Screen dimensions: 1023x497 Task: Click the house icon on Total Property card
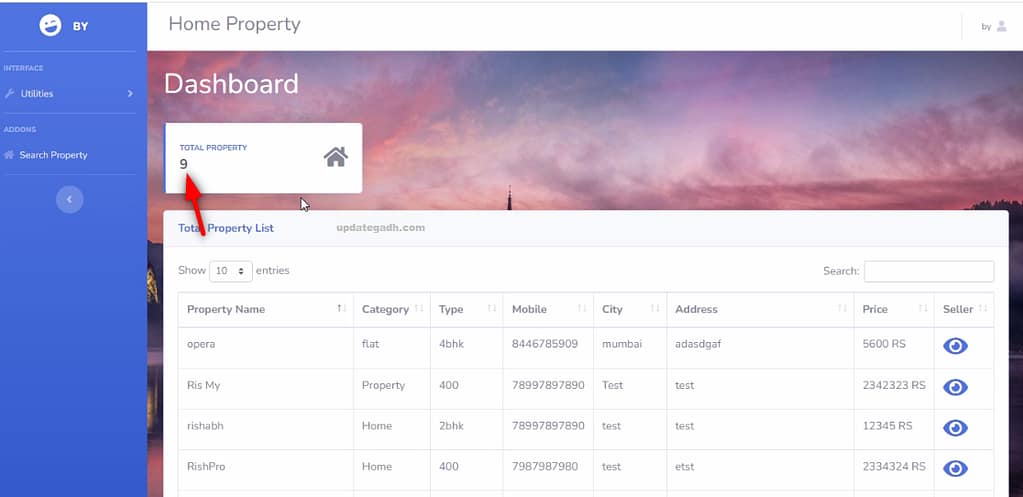tap(336, 157)
